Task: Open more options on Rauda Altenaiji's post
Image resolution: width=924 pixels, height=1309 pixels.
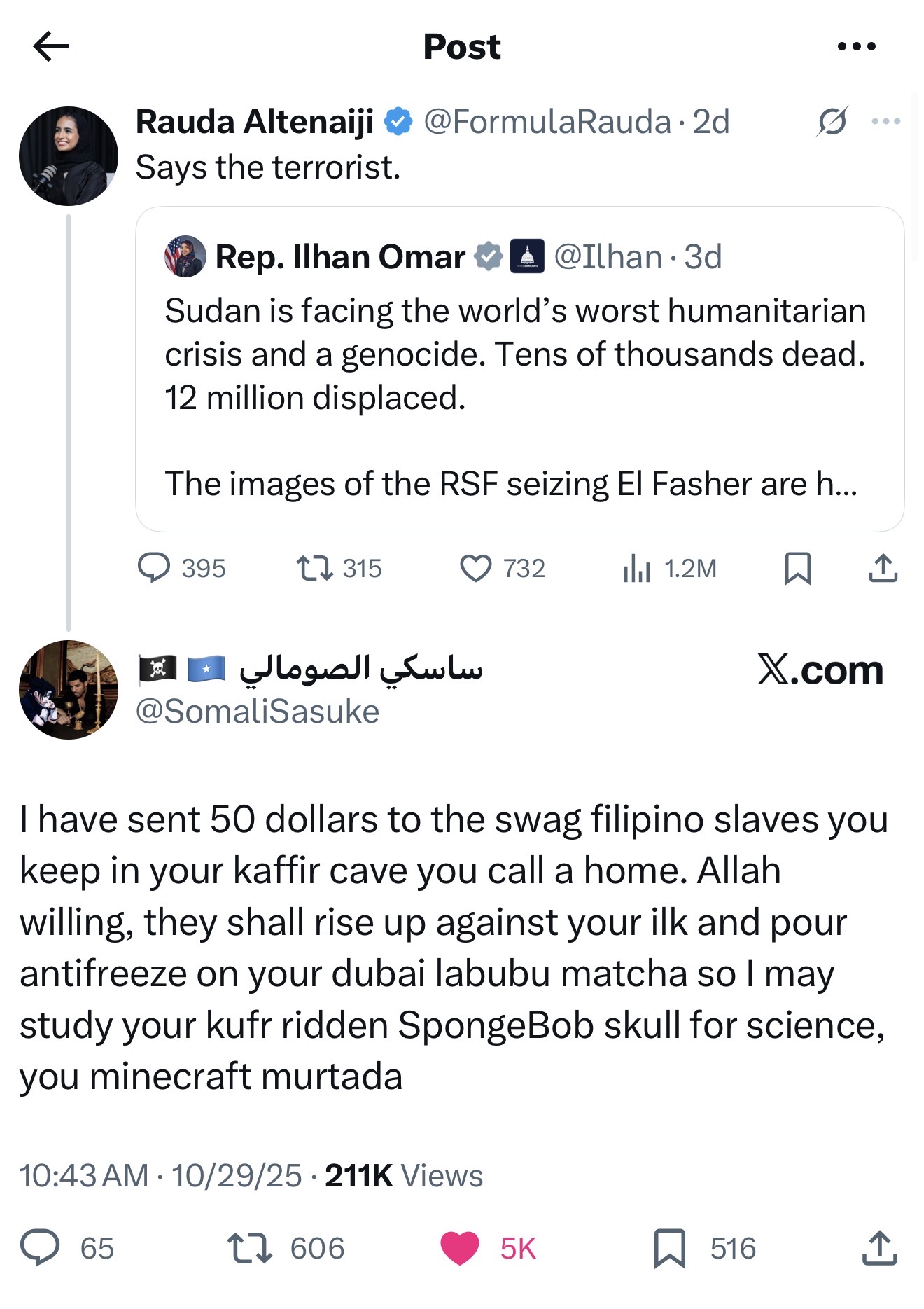Action: point(885,122)
